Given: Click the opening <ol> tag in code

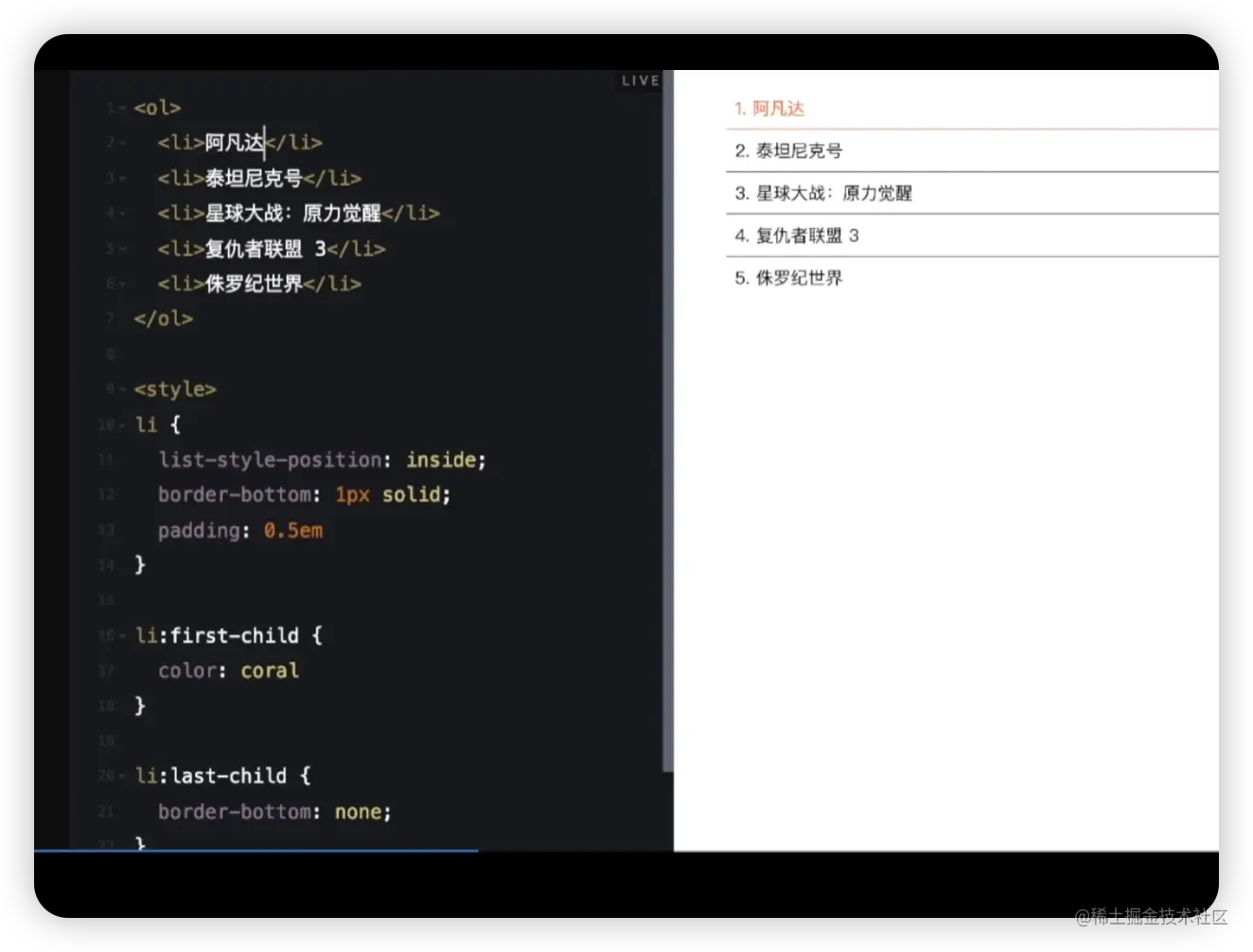Looking at the screenshot, I should coord(157,108).
